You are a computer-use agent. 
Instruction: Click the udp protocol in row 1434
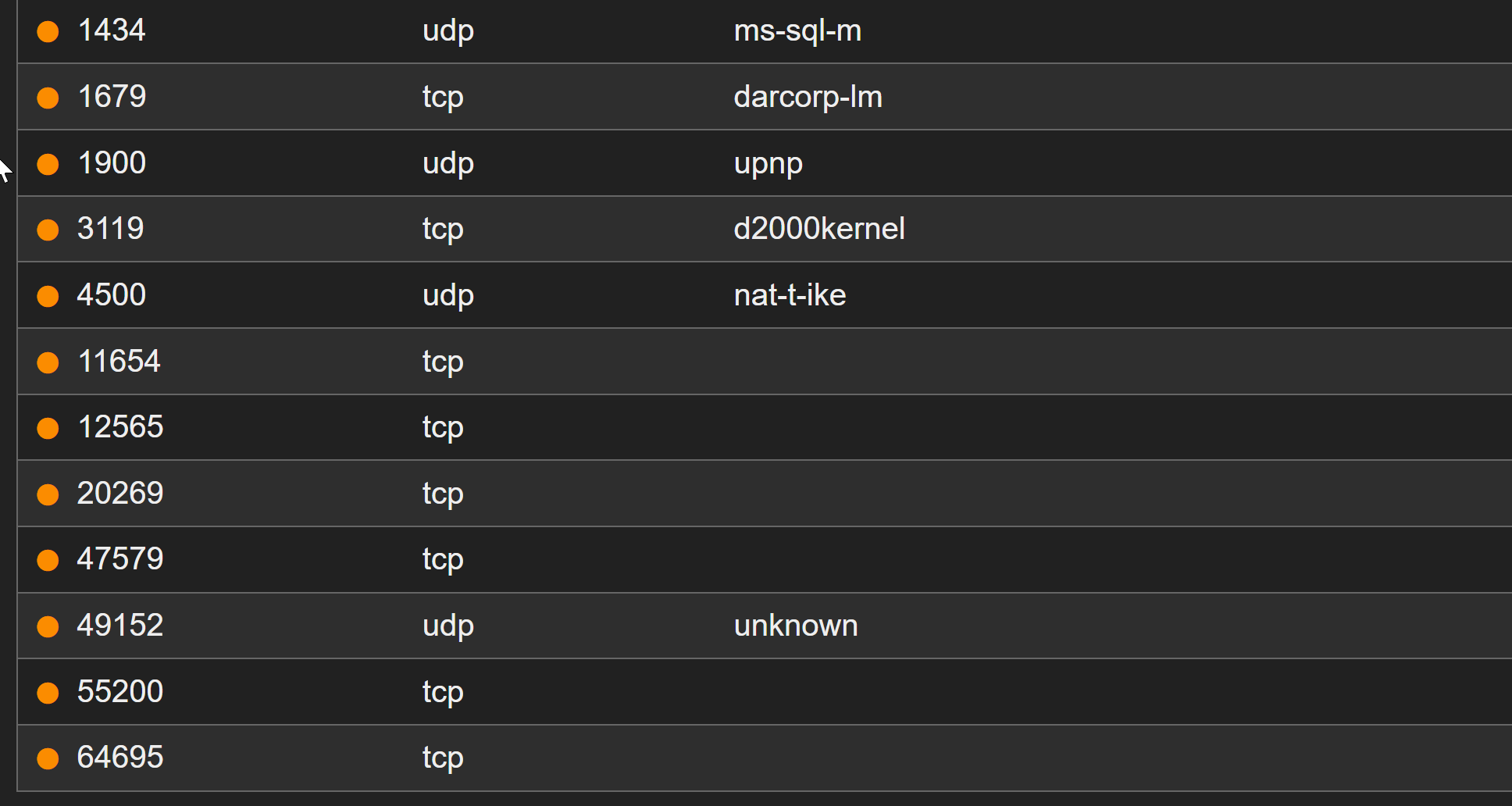pos(448,31)
